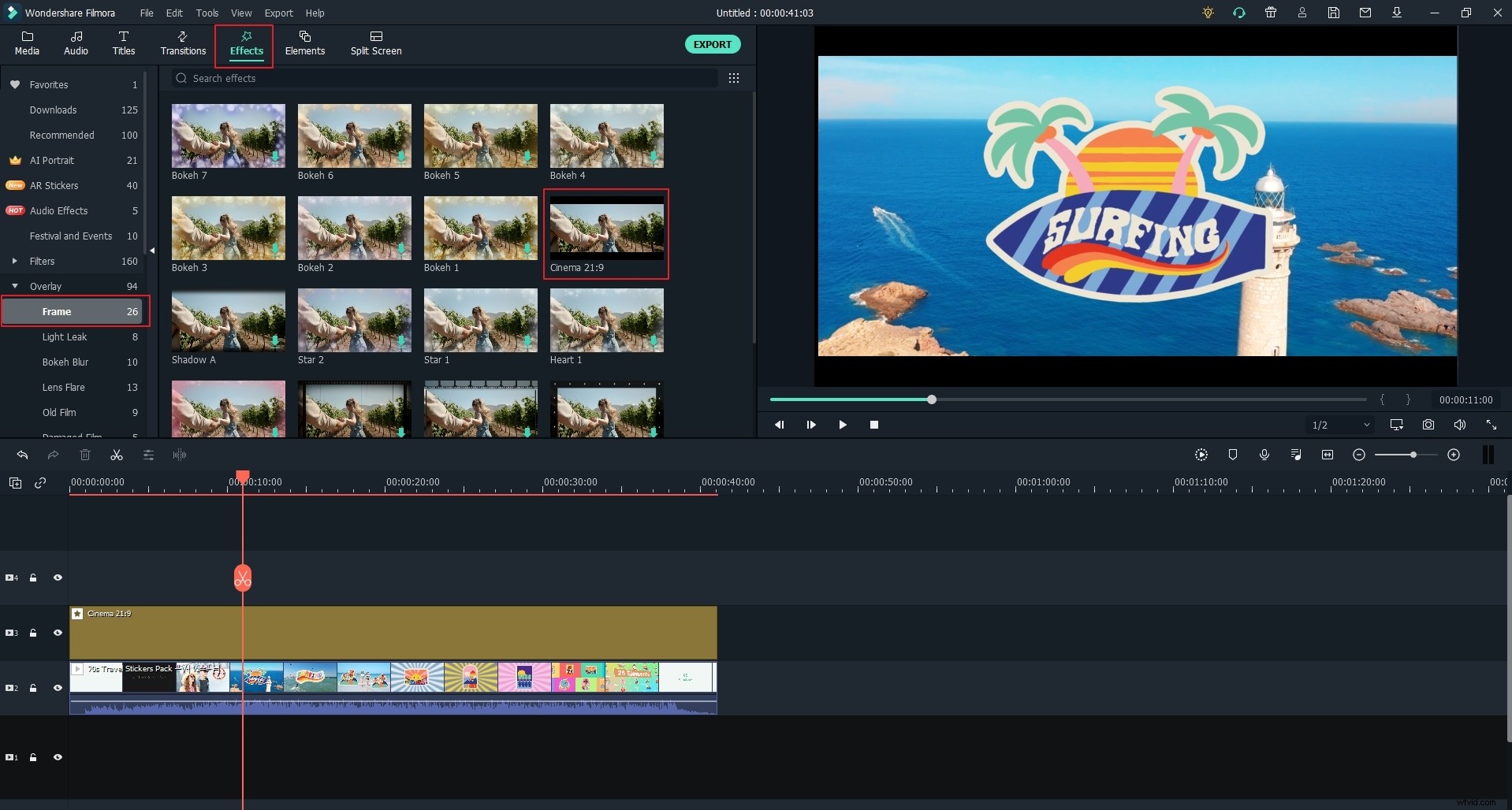Image resolution: width=1512 pixels, height=810 pixels.
Task: Hide the topmost video track using its eye icon
Action: pos(58,578)
